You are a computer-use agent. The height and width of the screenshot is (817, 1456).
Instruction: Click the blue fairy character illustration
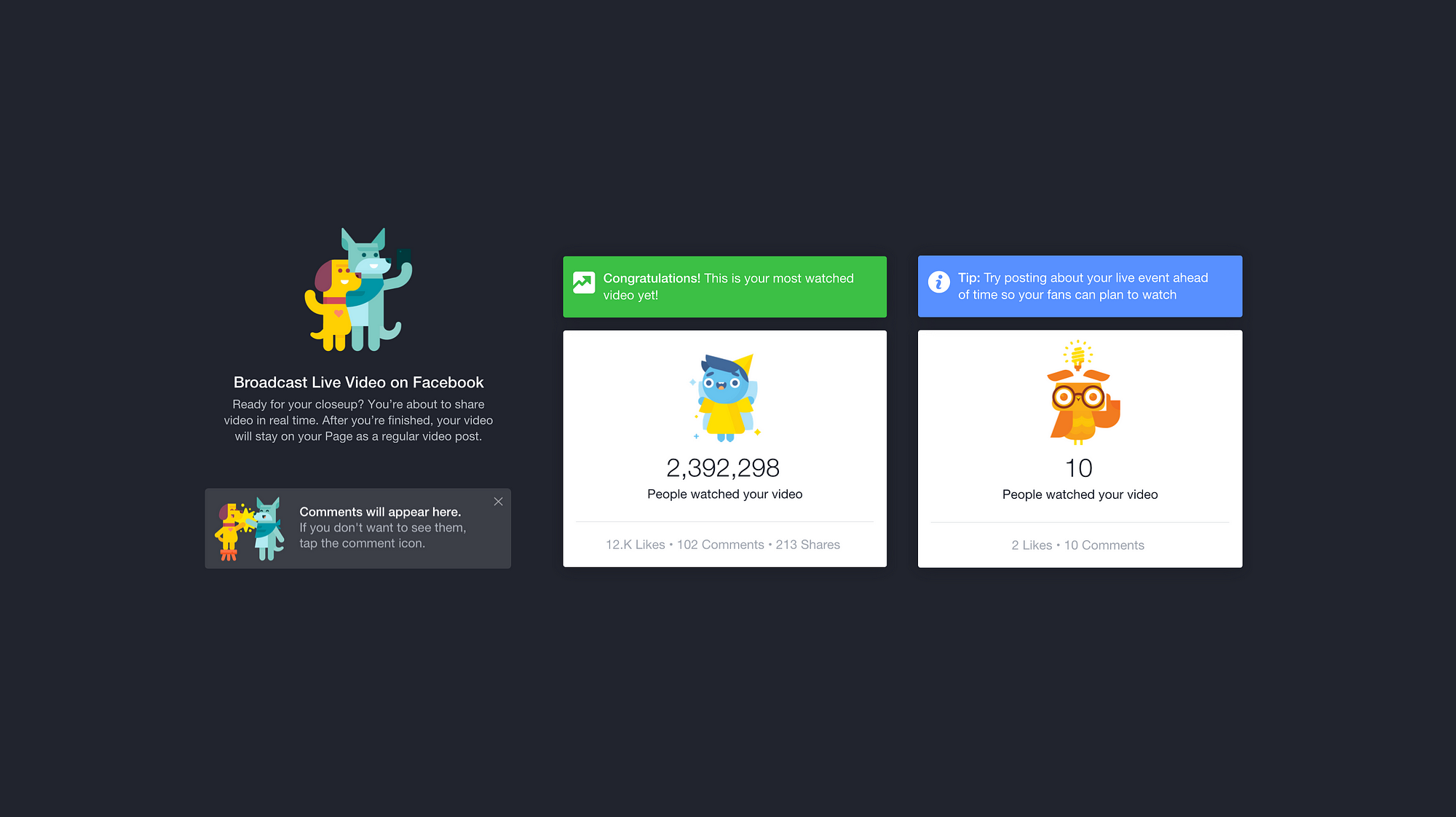coord(725,398)
